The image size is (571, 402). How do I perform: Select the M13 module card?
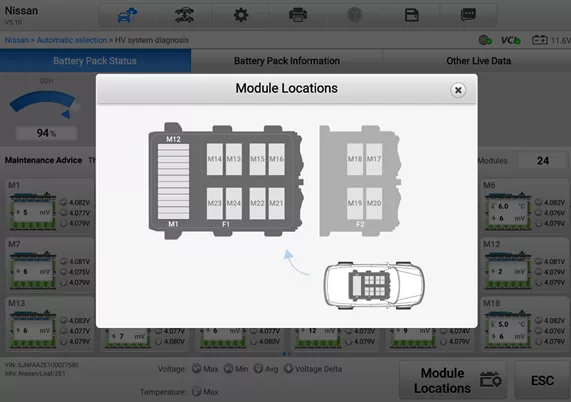click(50, 324)
